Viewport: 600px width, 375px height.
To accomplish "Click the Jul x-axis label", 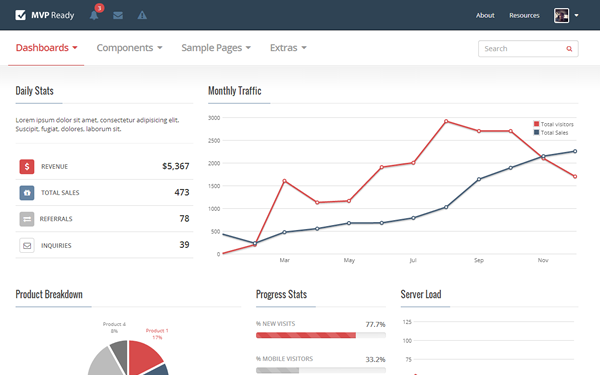I will coord(413,260).
